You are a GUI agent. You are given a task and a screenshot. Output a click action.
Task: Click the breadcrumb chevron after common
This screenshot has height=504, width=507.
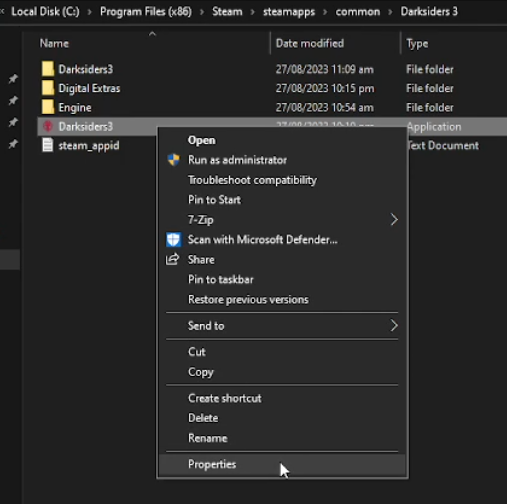[390, 12]
